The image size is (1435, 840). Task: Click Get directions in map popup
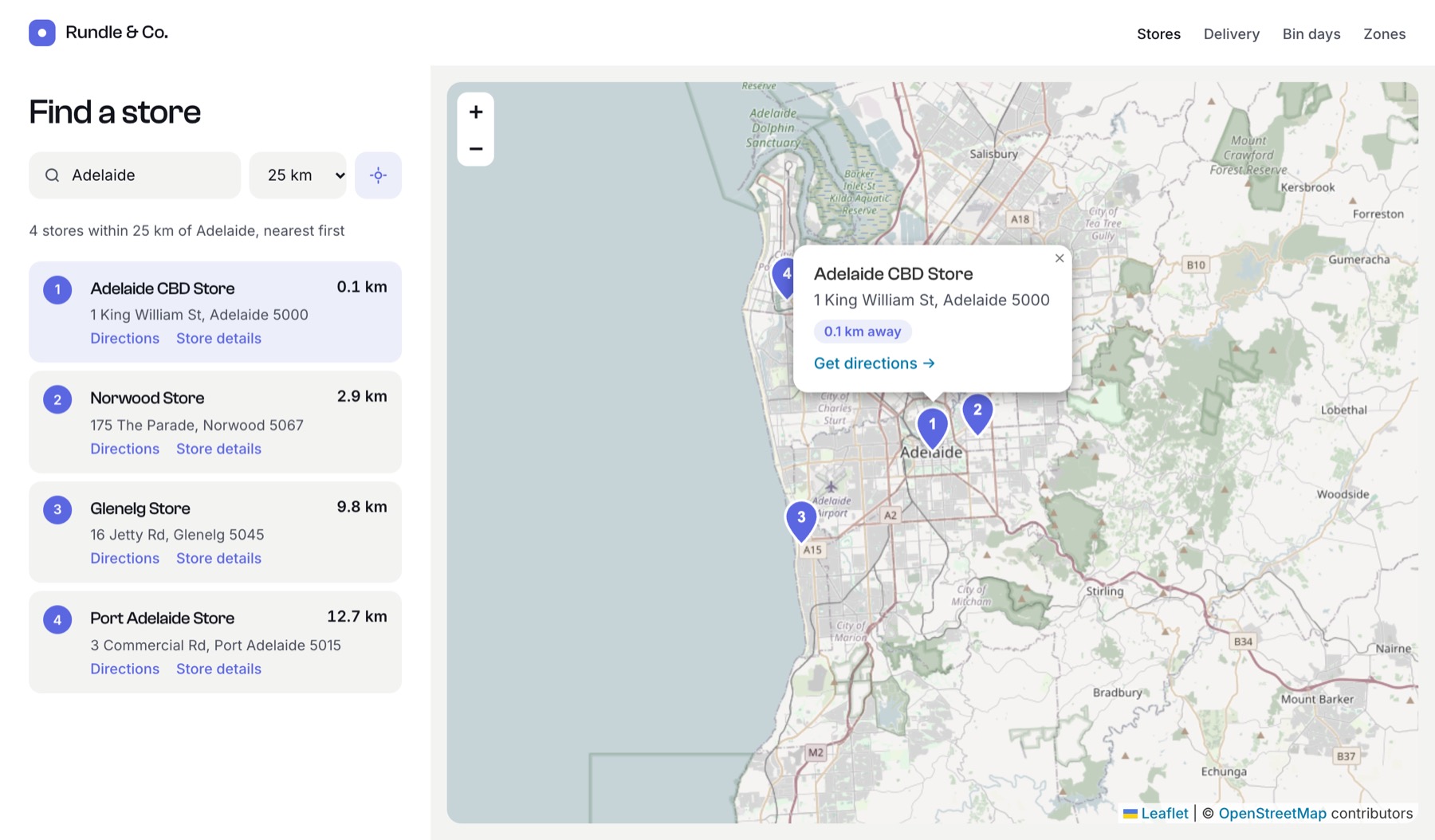(x=874, y=363)
